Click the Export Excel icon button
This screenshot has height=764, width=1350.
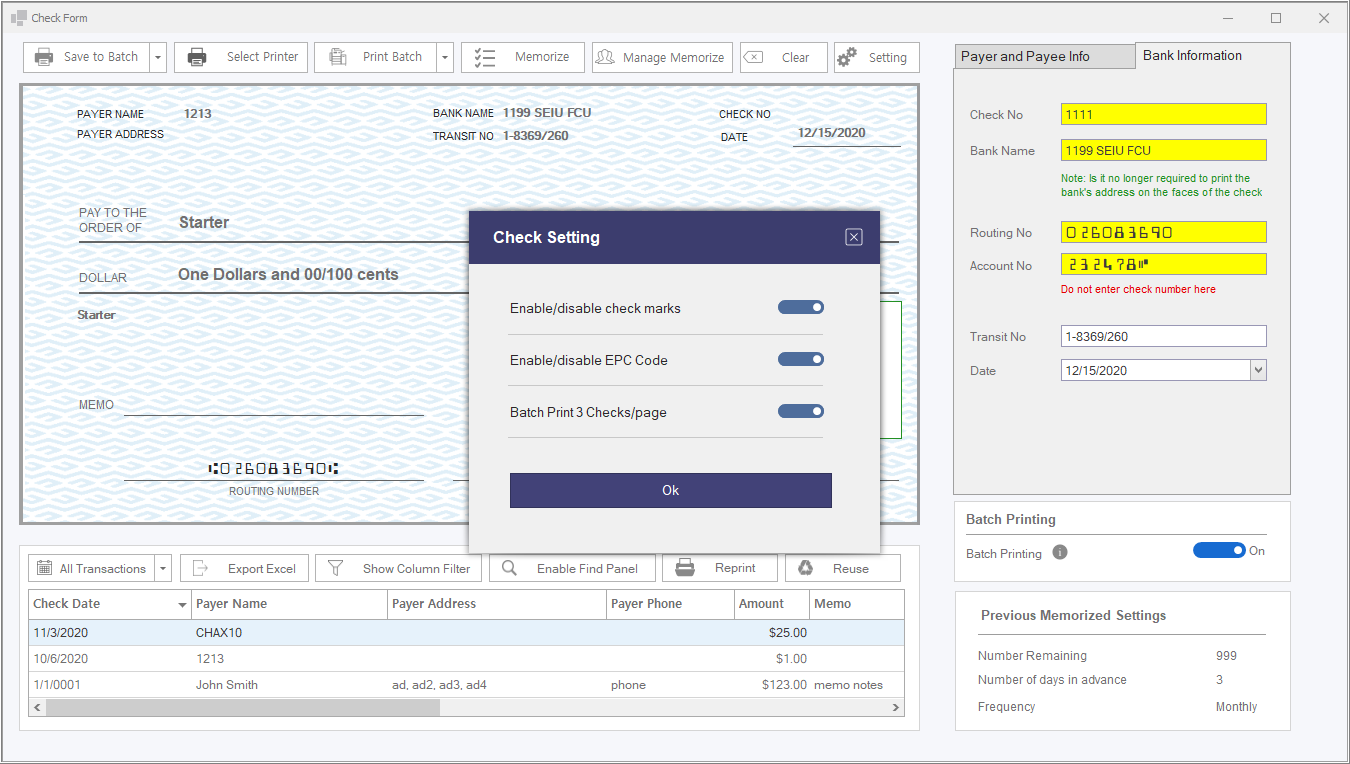[x=200, y=568]
